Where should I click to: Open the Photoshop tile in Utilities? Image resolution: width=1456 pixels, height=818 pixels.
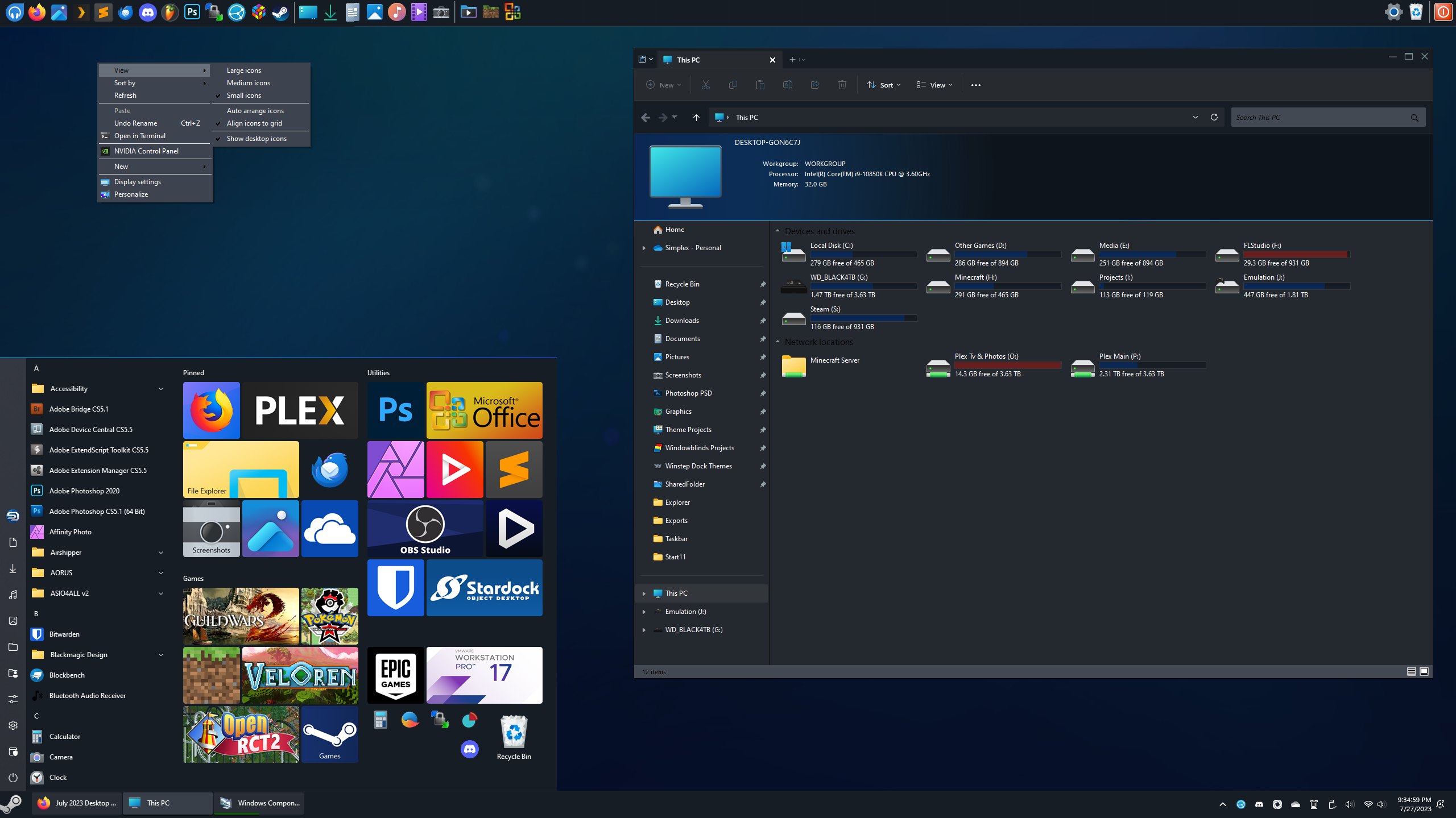click(395, 410)
